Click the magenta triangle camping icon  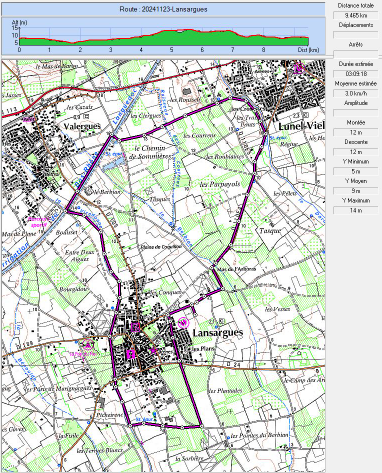point(88,345)
